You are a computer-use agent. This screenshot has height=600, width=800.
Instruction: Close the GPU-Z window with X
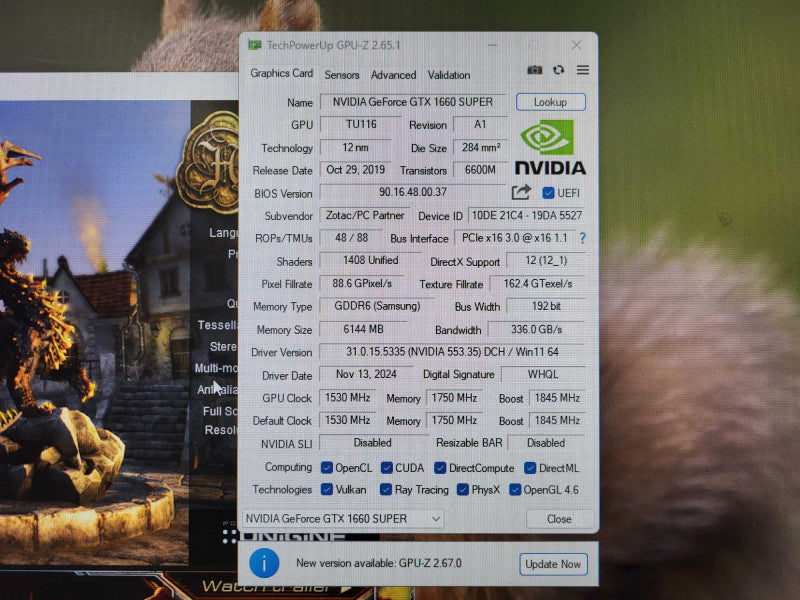[577, 45]
